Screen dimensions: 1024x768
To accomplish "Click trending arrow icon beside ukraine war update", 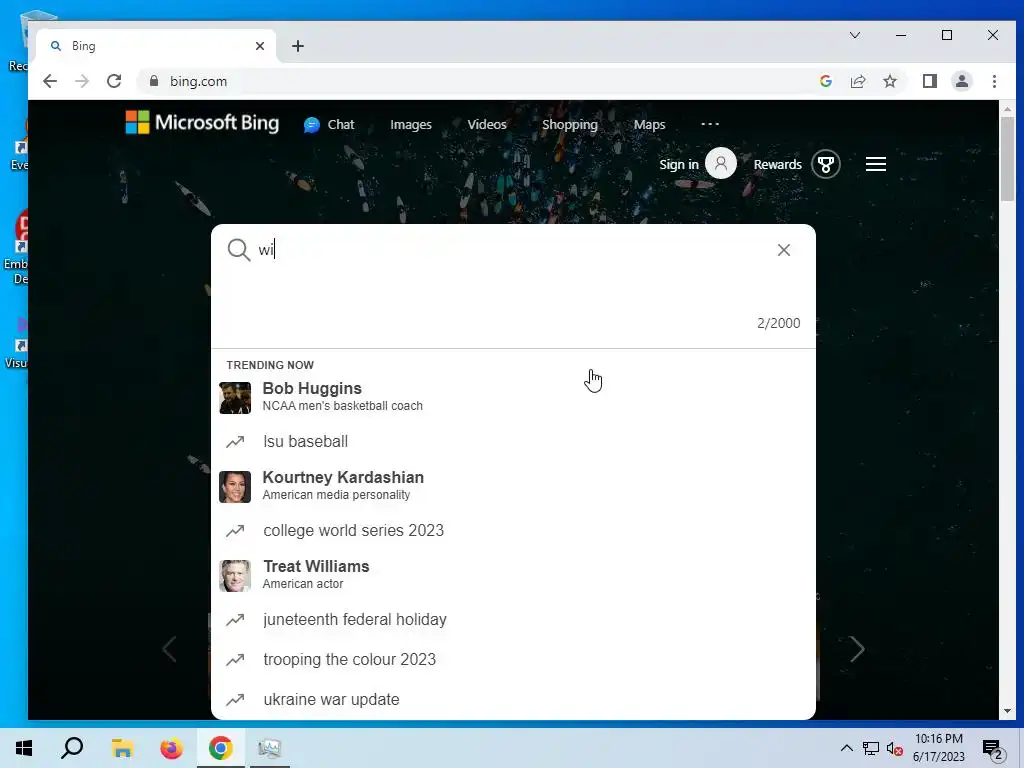I will [235, 700].
